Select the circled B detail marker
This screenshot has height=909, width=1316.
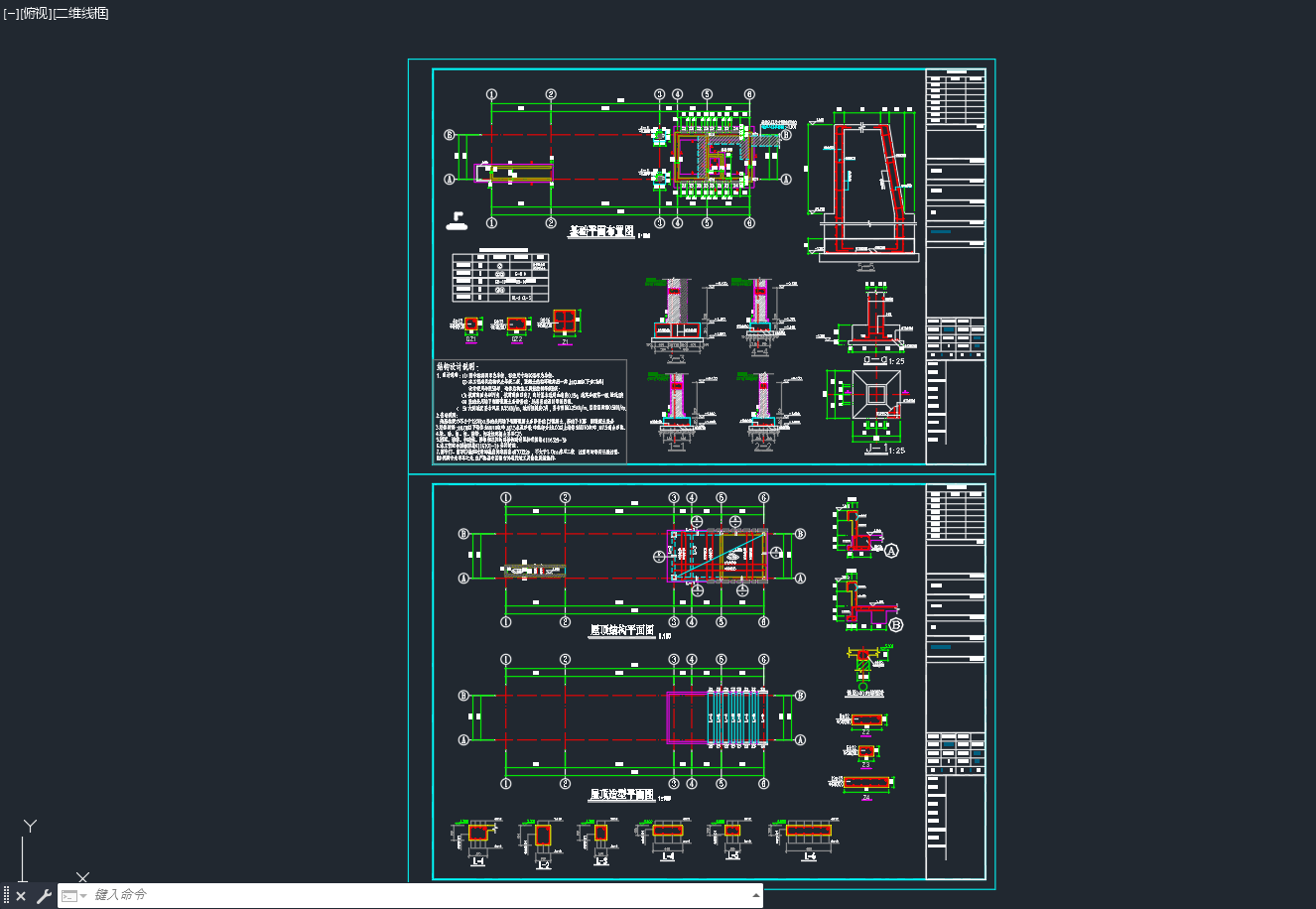click(x=895, y=625)
